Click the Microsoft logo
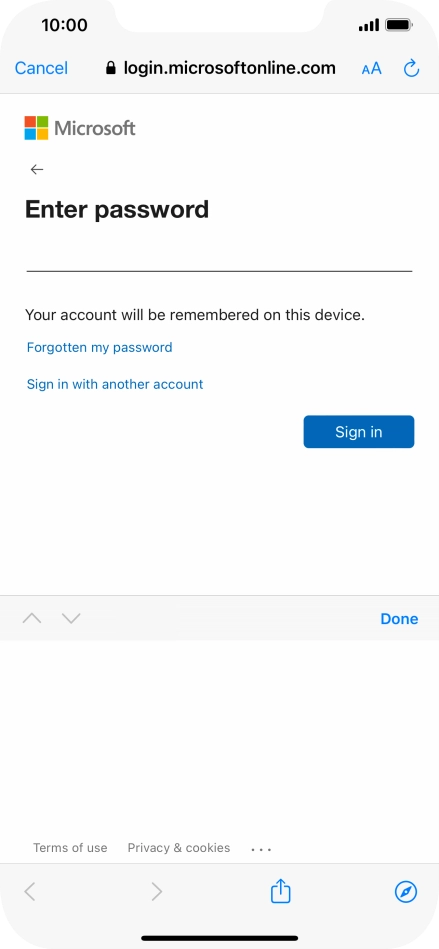This screenshot has width=439, height=949. [80, 128]
